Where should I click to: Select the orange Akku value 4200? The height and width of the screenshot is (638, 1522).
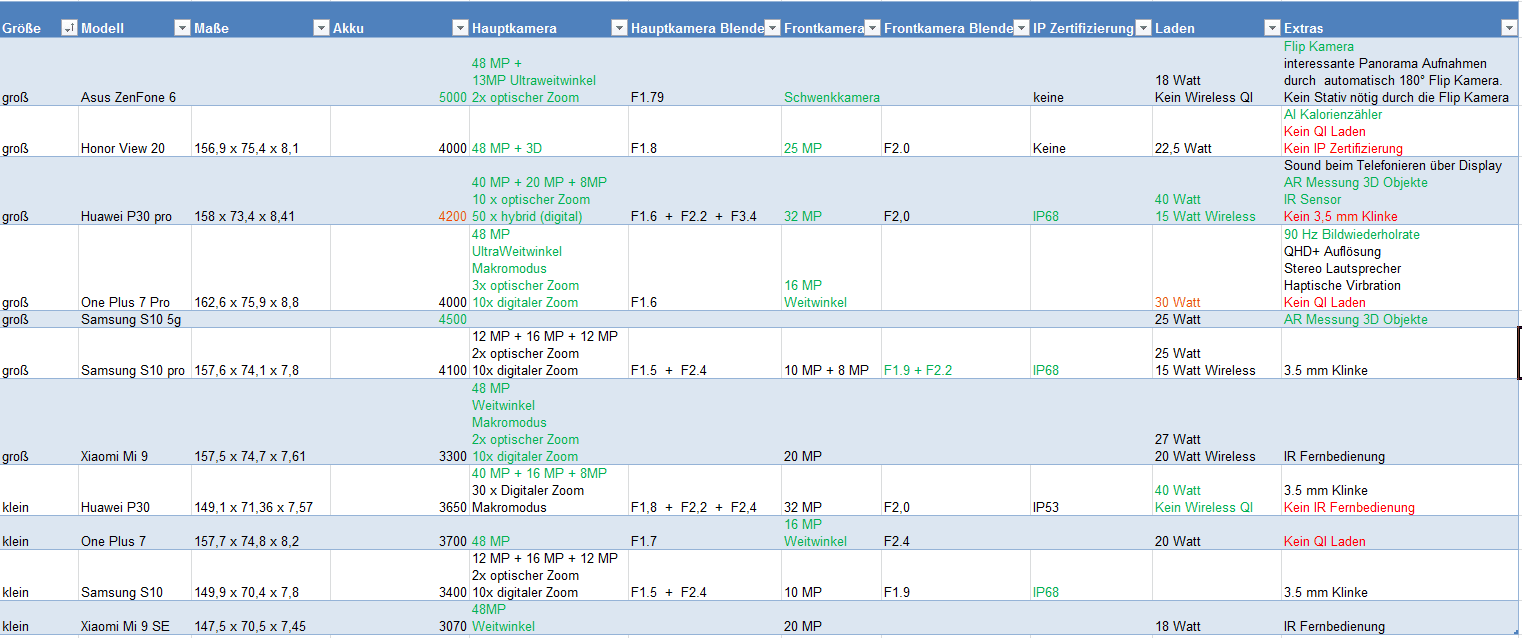pyautogui.click(x=400, y=191)
